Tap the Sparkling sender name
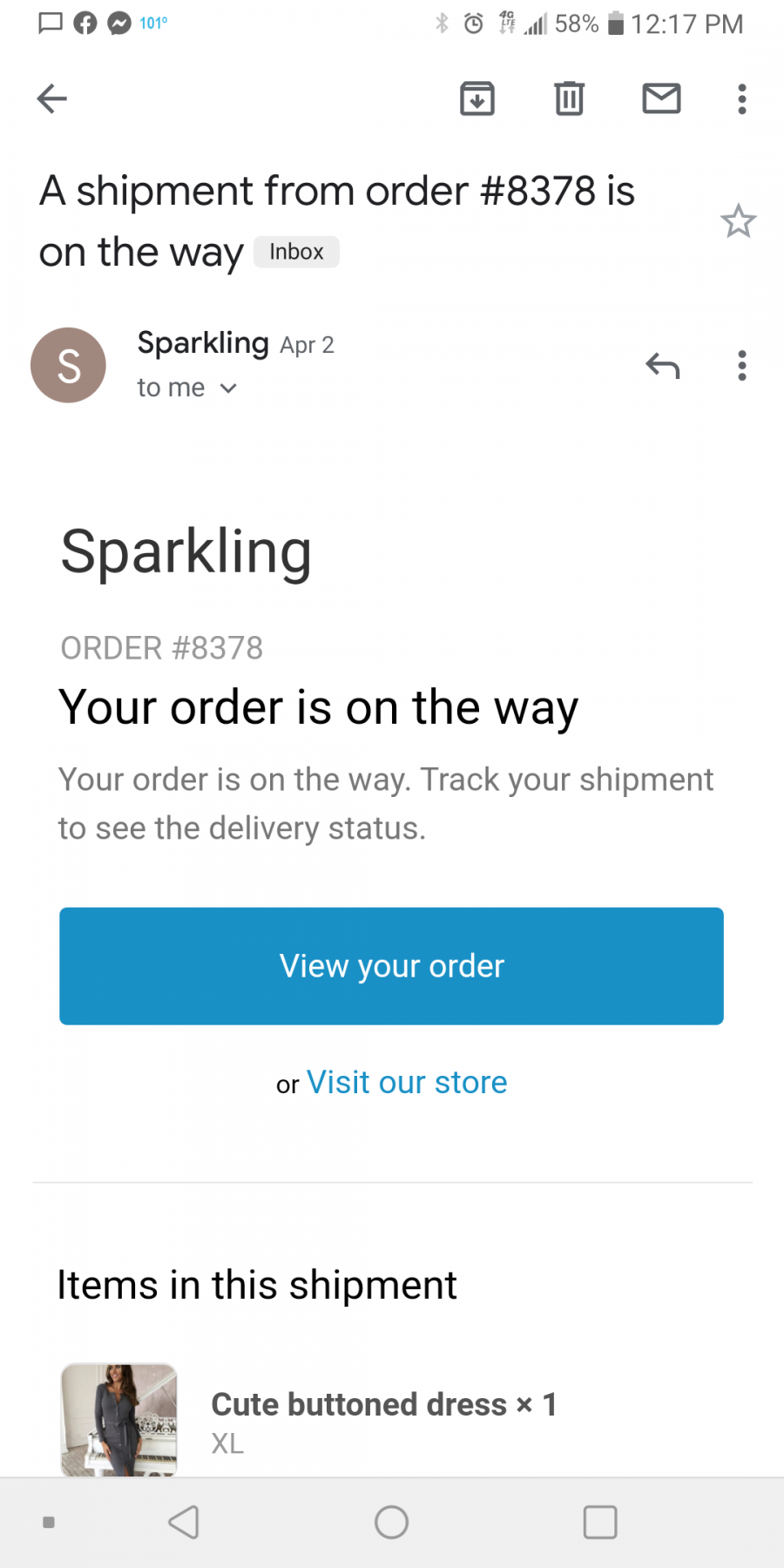Image resolution: width=784 pixels, height=1568 pixels. coord(203,343)
